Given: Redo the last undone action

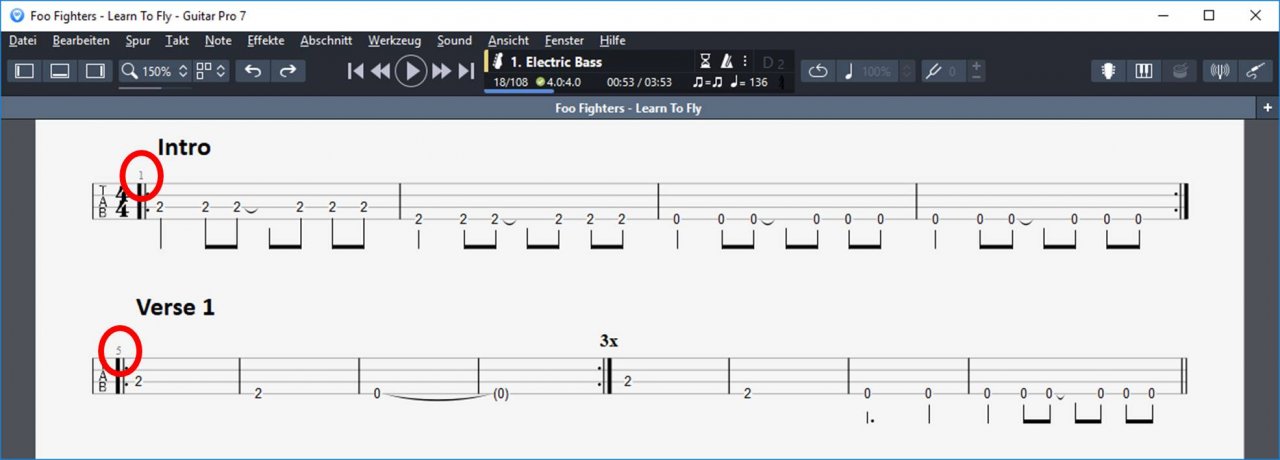Looking at the screenshot, I should 287,71.
